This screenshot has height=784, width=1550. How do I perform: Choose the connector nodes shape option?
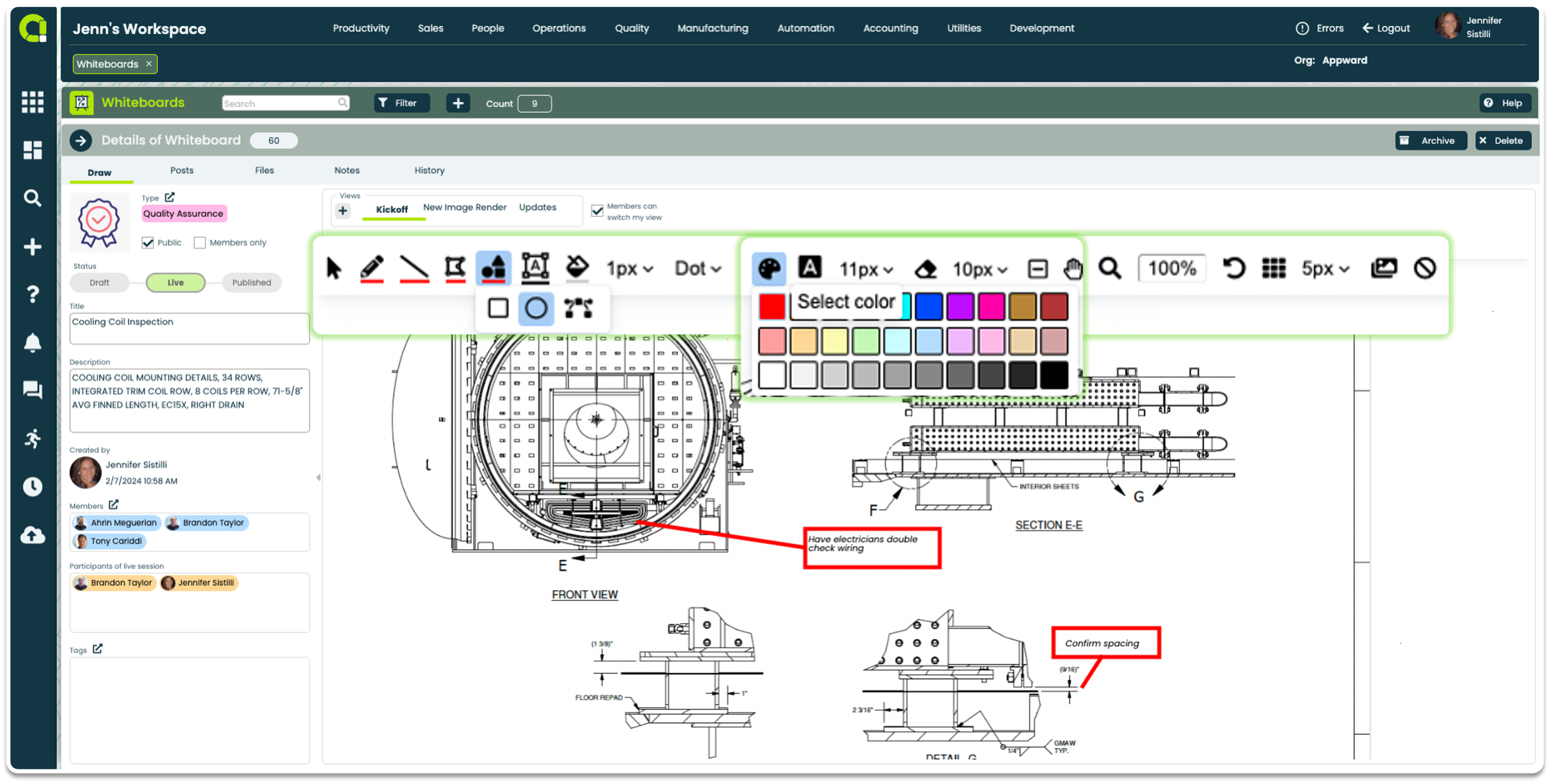point(578,308)
